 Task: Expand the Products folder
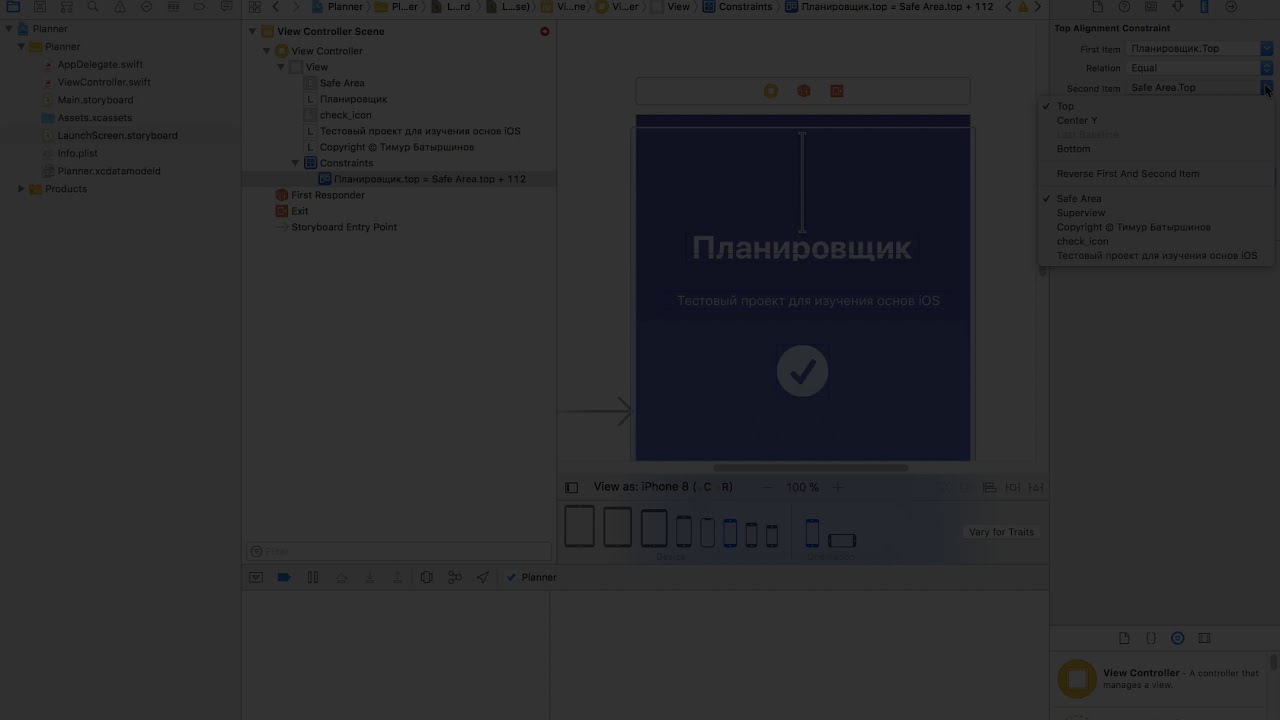[21, 189]
